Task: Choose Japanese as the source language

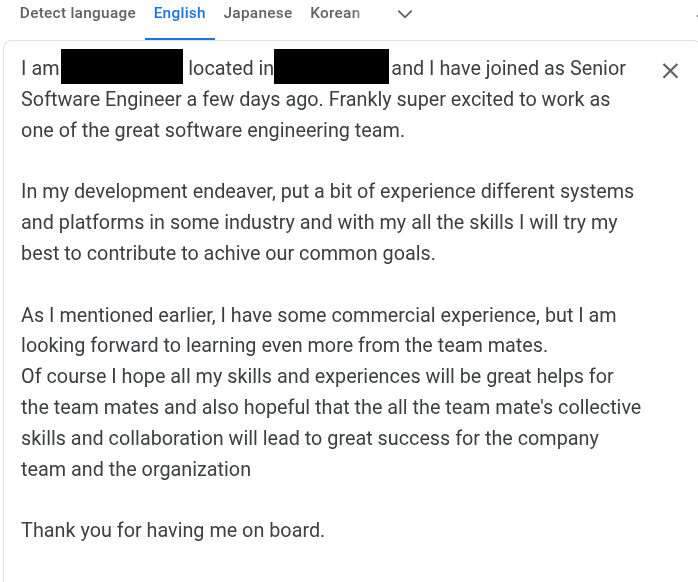Action: tap(257, 13)
